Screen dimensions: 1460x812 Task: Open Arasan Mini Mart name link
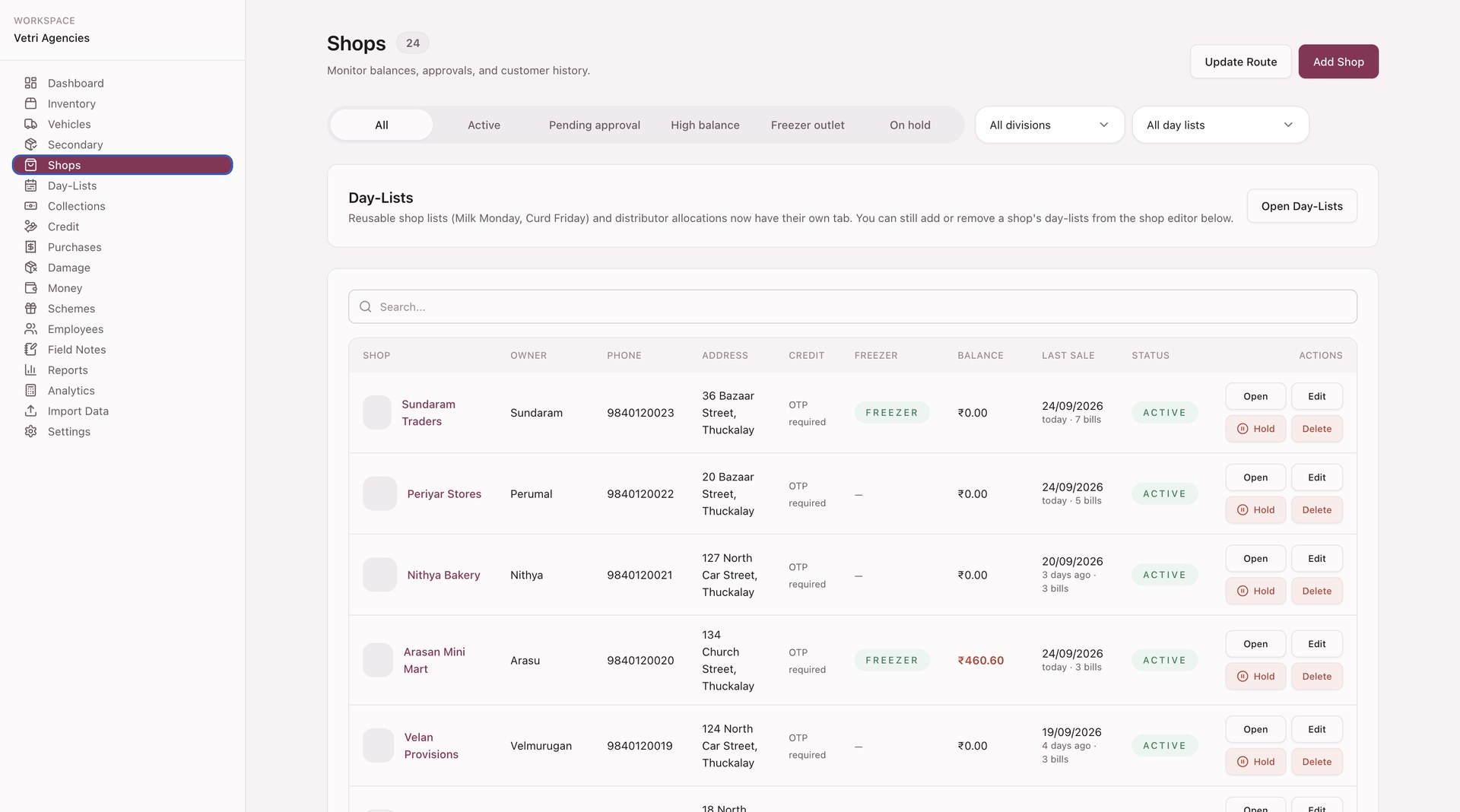pyautogui.click(x=434, y=661)
